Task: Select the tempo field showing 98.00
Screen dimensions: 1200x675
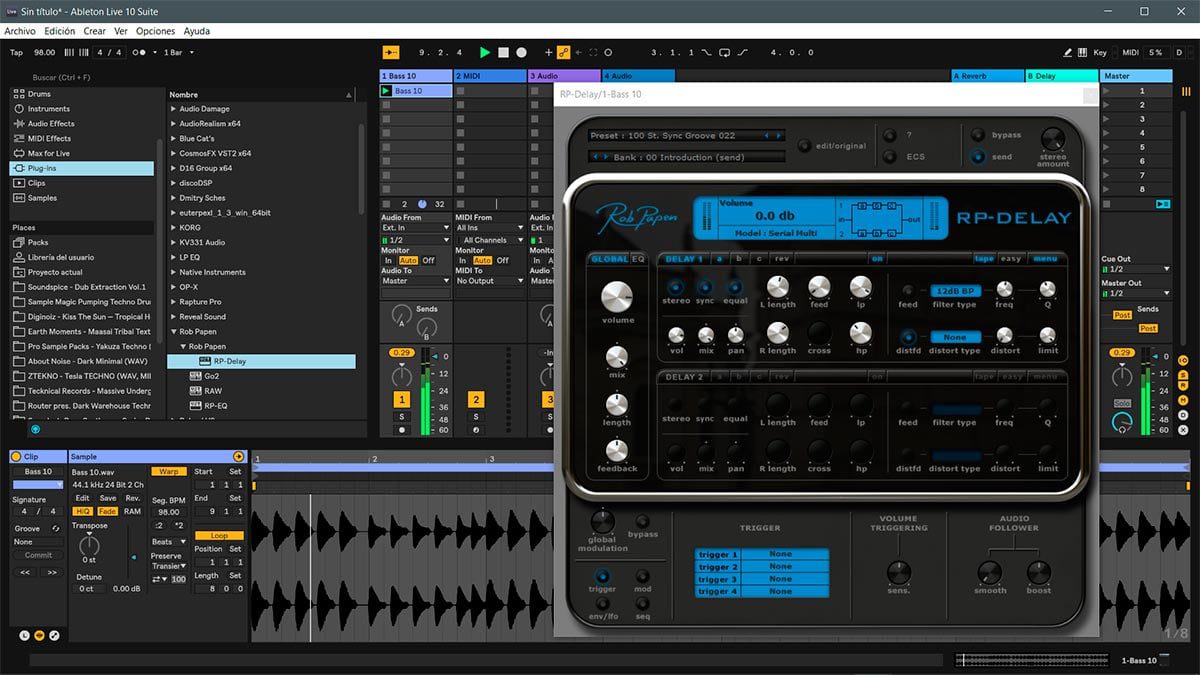Action: (45, 52)
